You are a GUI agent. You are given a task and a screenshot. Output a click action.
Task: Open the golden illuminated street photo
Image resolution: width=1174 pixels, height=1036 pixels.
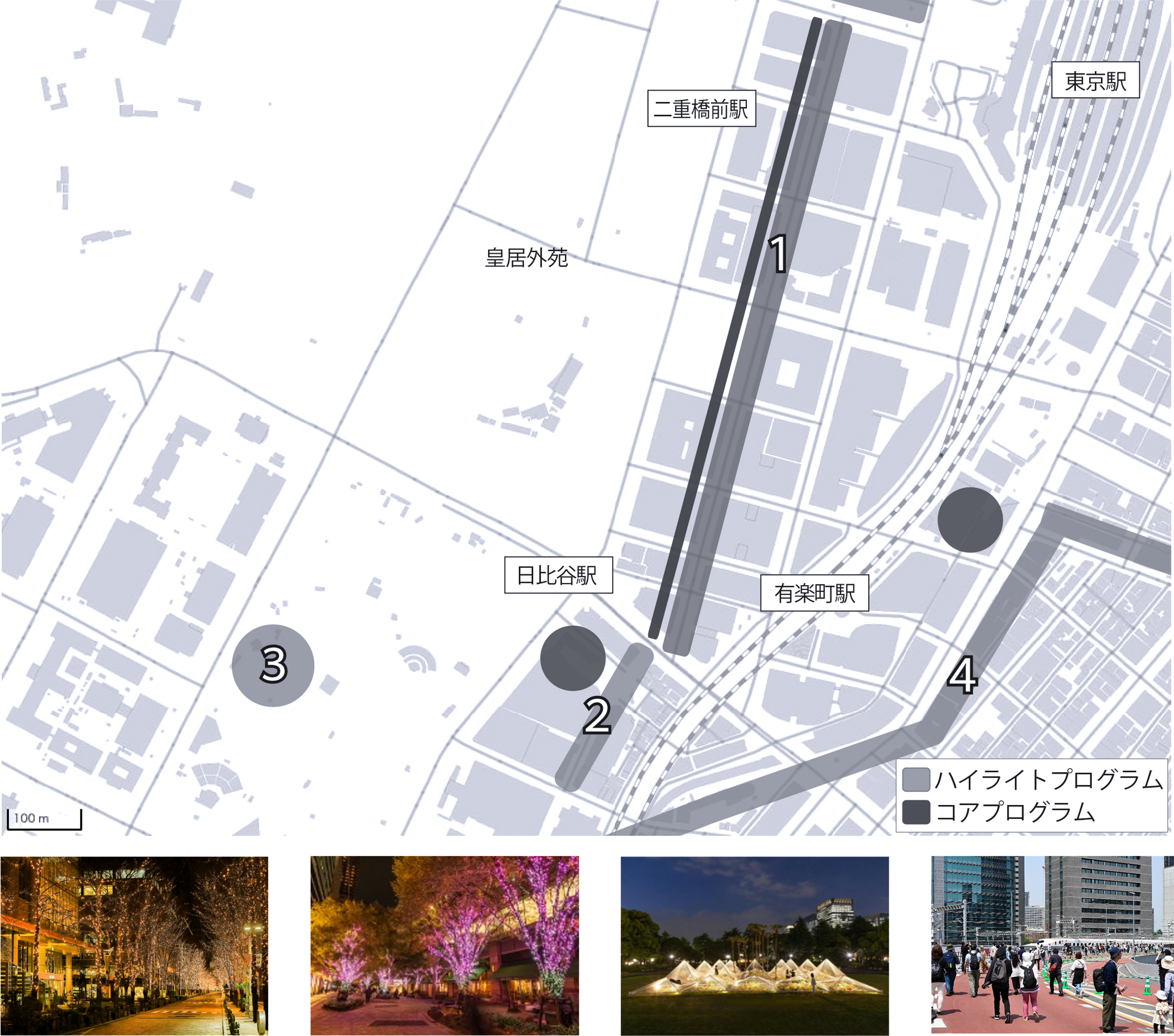click(134, 945)
